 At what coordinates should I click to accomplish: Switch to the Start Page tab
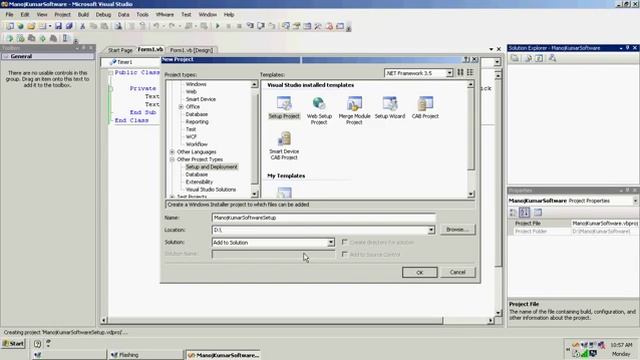120,50
